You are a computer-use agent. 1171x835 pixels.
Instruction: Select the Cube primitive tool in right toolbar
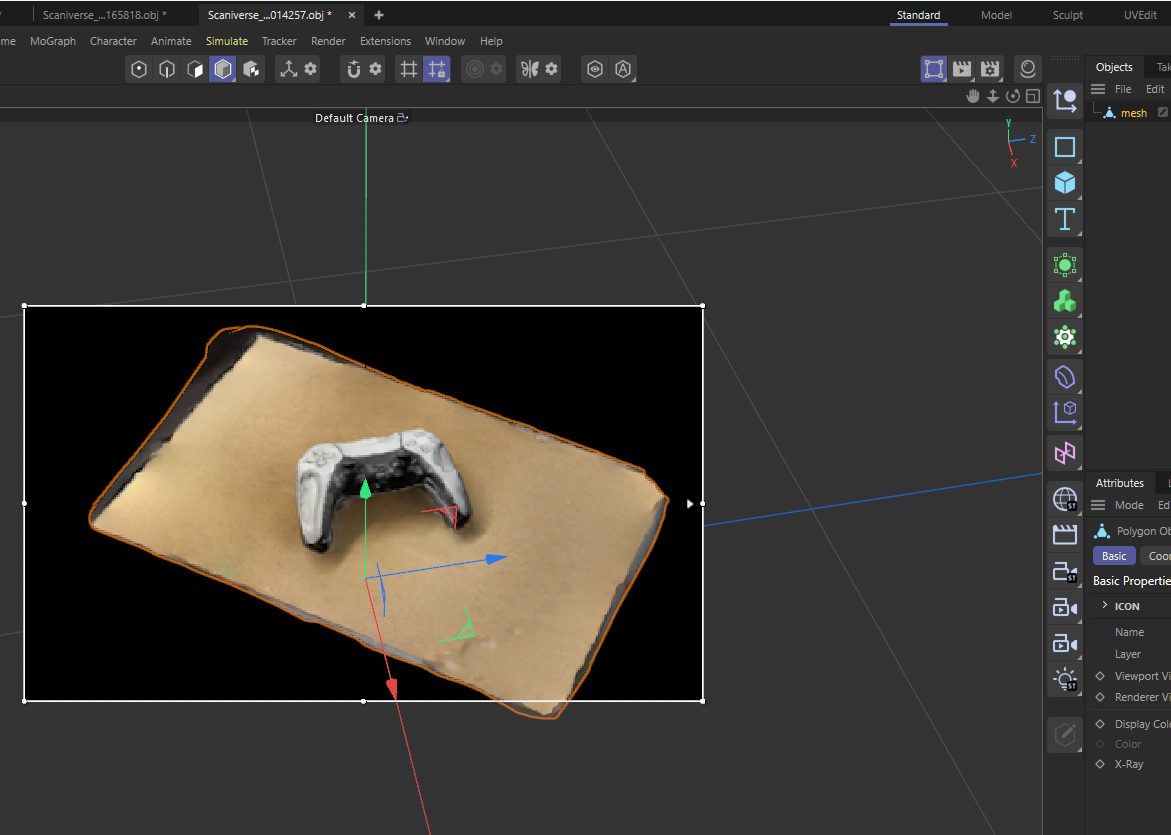click(1064, 182)
